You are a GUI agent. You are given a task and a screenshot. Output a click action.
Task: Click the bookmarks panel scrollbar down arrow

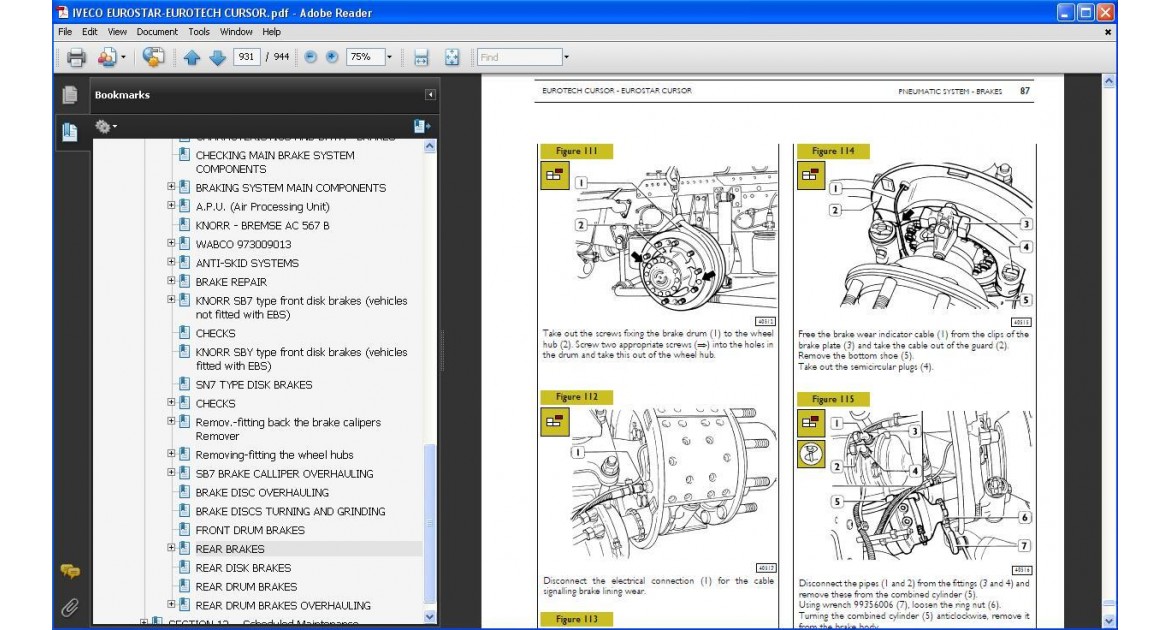tap(430, 617)
